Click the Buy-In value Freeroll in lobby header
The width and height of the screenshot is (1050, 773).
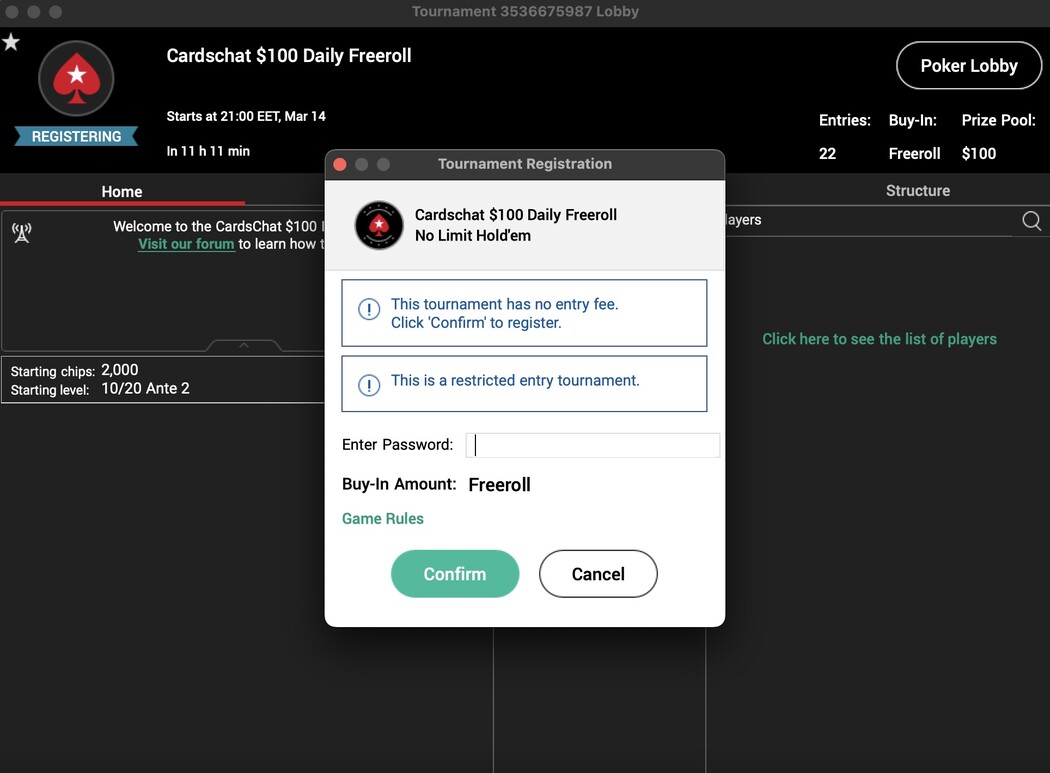(x=914, y=153)
